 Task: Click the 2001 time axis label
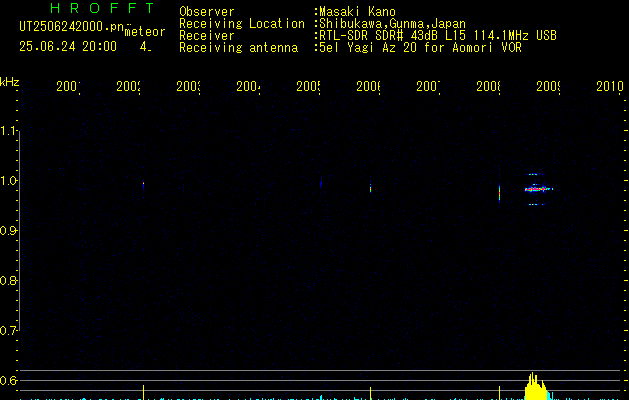[x=68, y=86]
